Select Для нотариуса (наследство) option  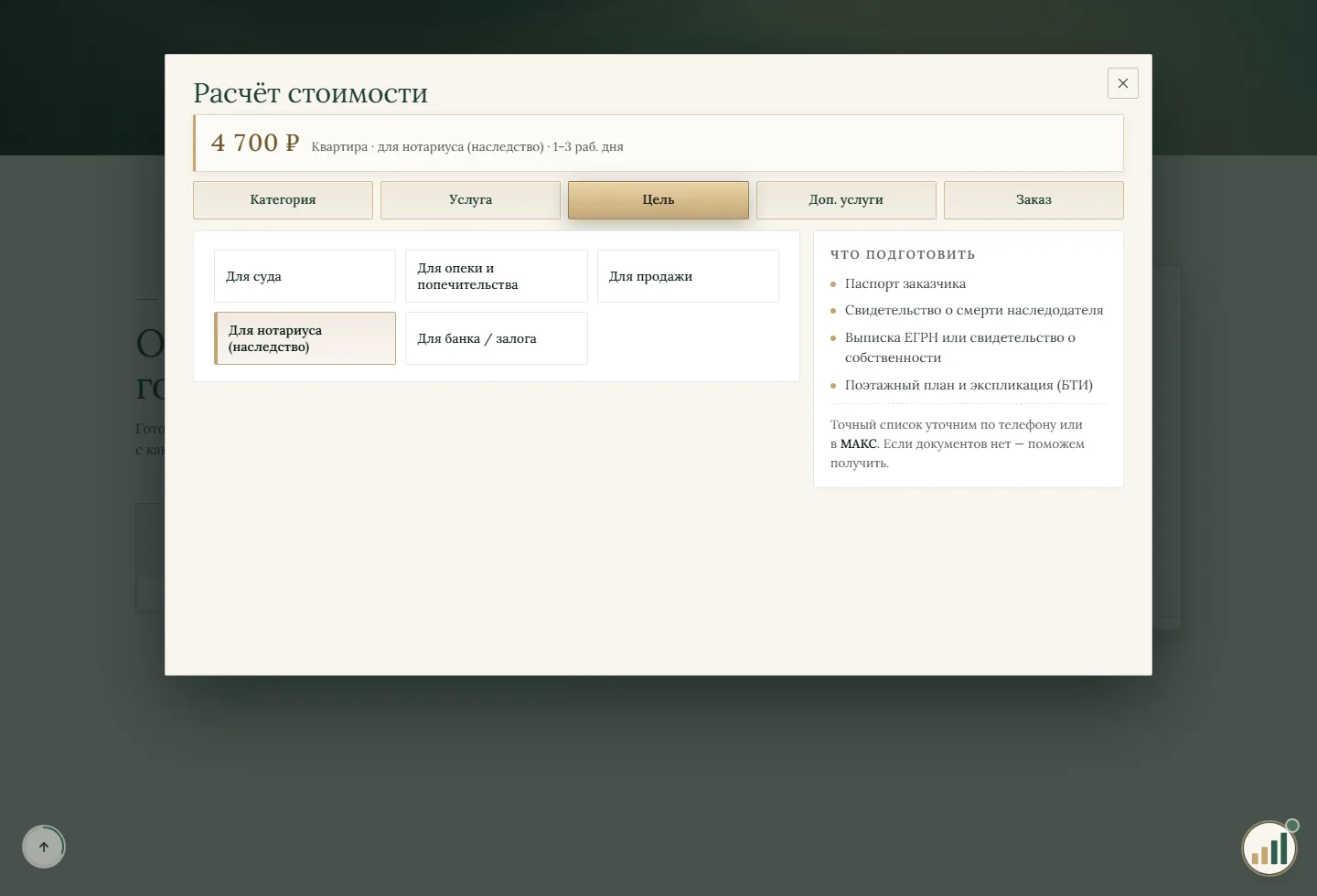[305, 338]
